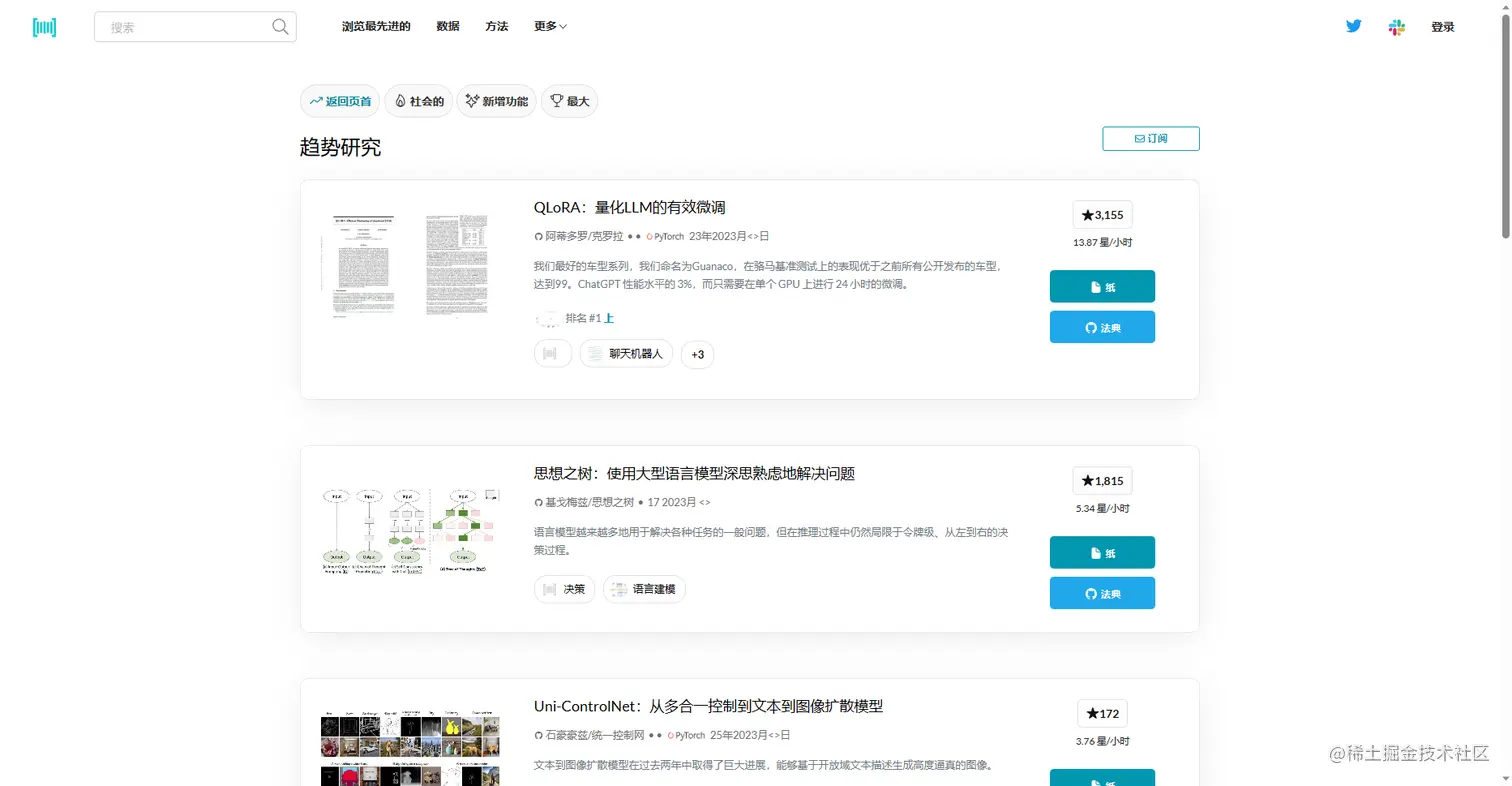Click the 决策 task tag

(x=564, y=590)
